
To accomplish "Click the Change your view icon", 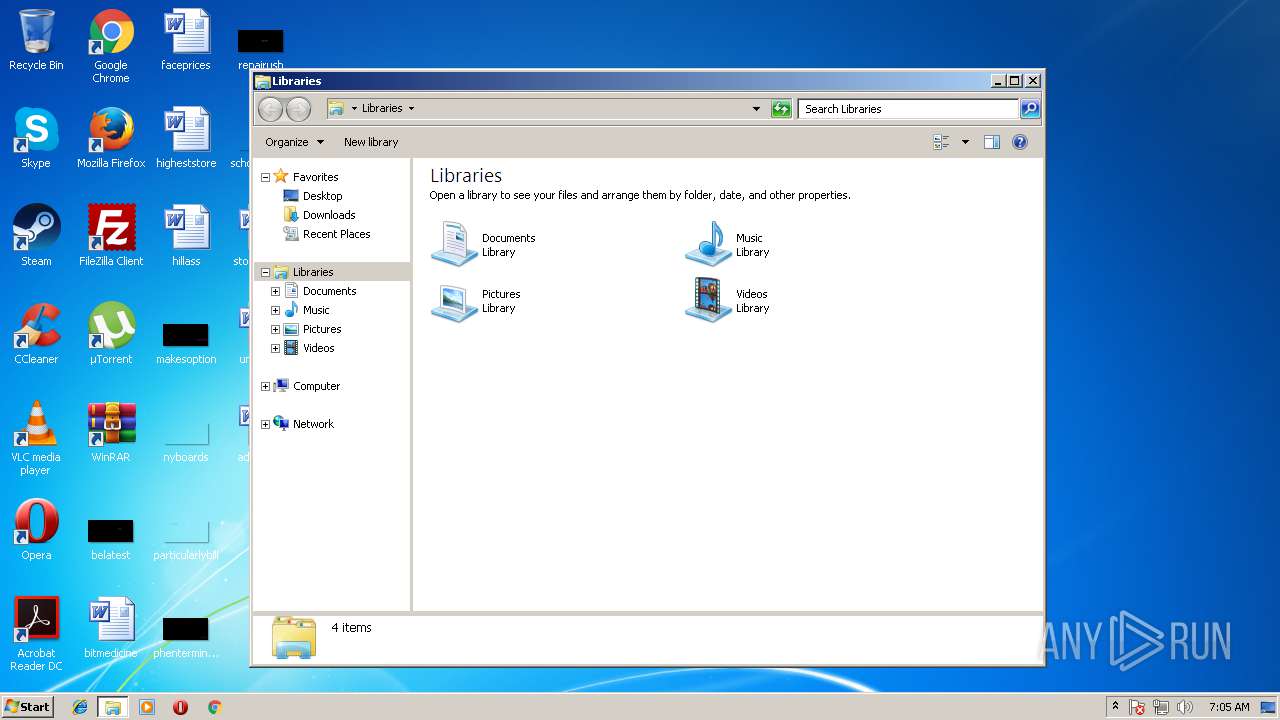I will click(x=941, y=142).
